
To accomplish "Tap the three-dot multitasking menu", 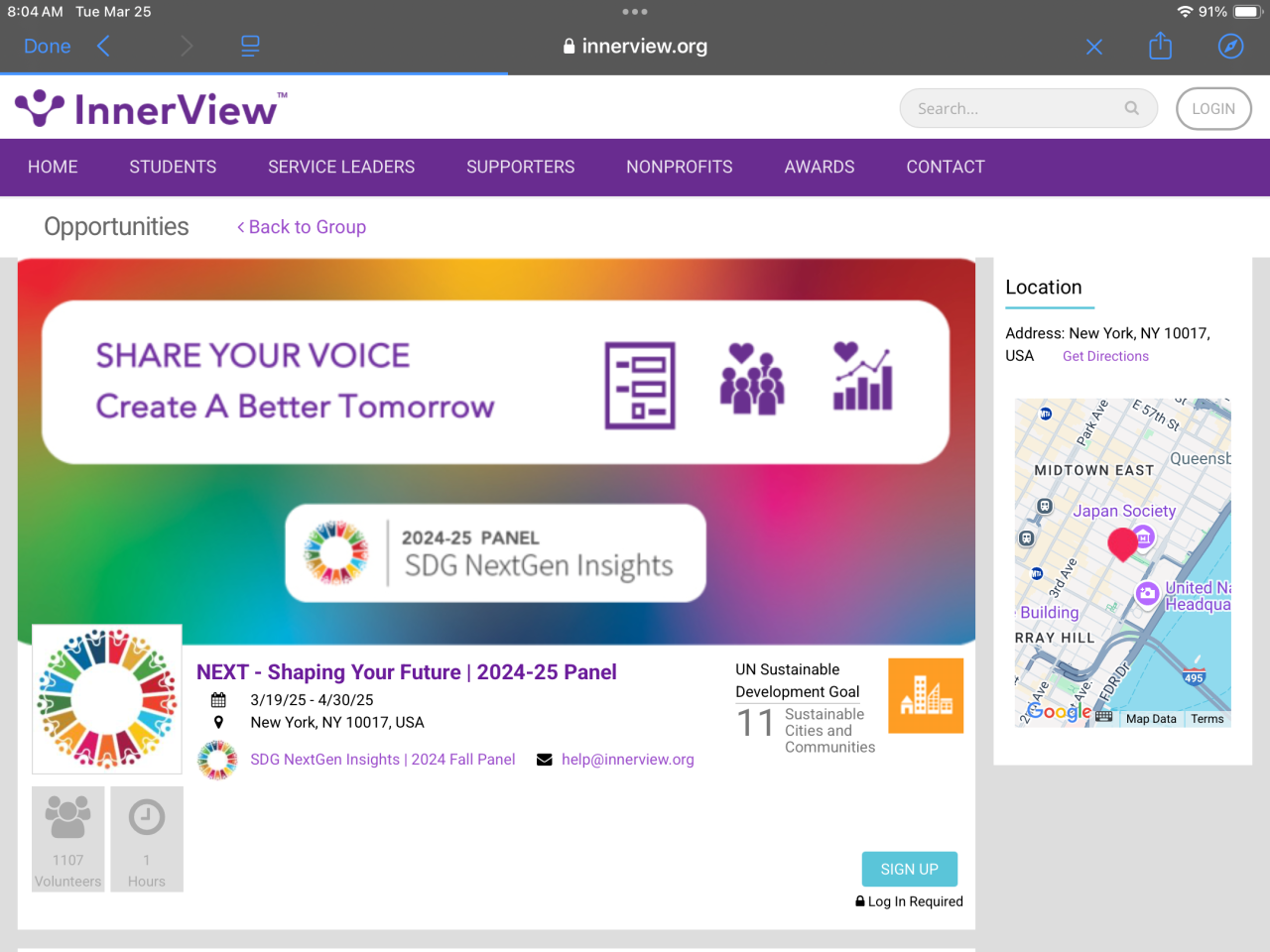I will [635, 12].
